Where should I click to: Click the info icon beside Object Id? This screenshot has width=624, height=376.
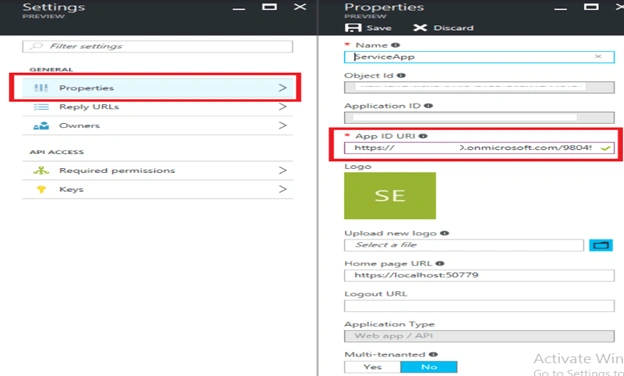tap(401, 75)
